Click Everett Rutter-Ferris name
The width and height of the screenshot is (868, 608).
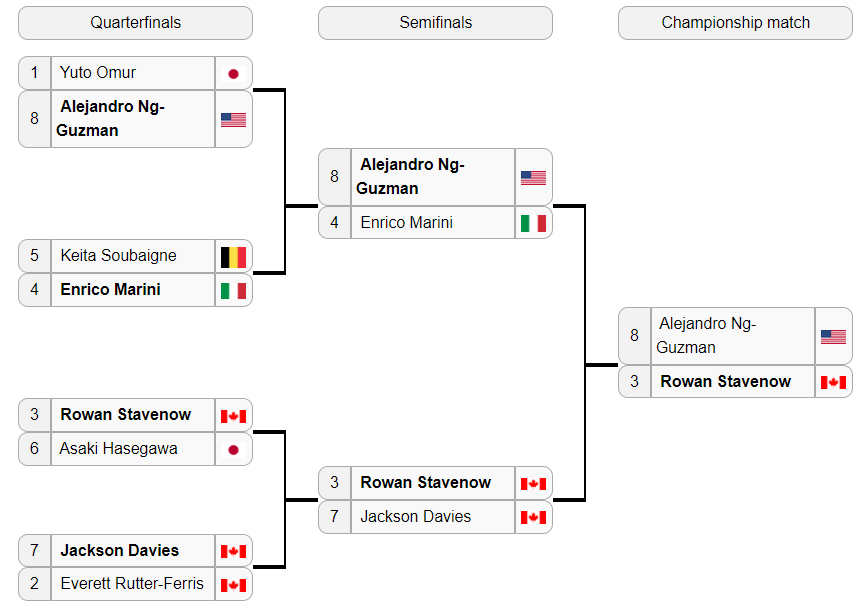coord(132,584)
